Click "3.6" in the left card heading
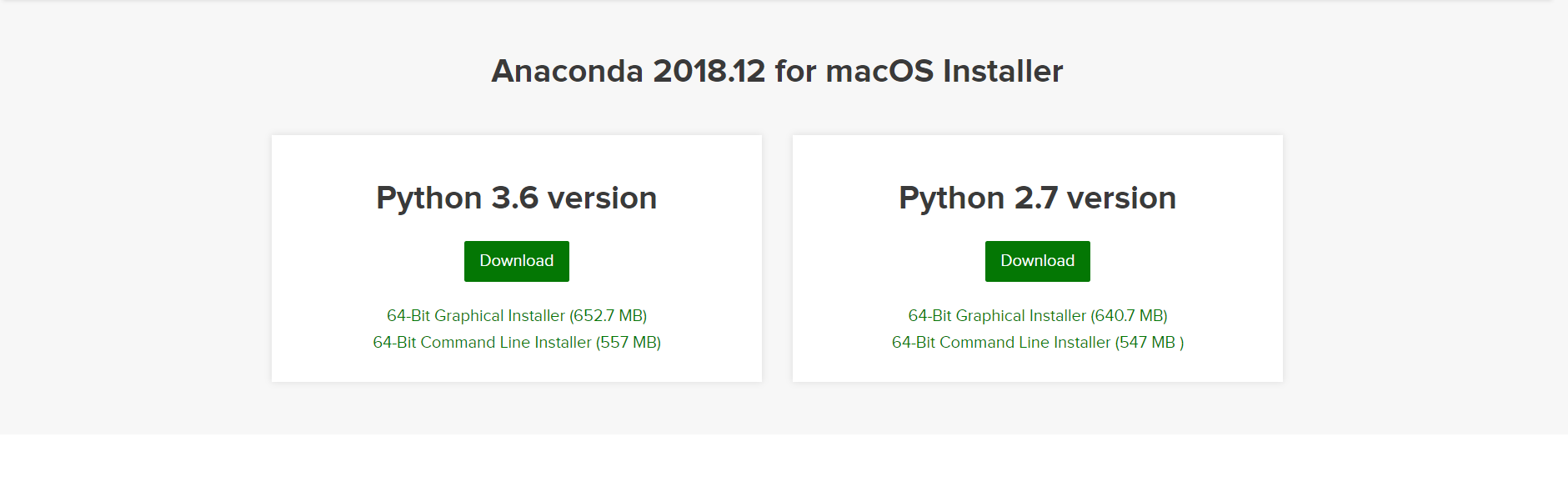 pyautogui.click(x=514, y=198)
